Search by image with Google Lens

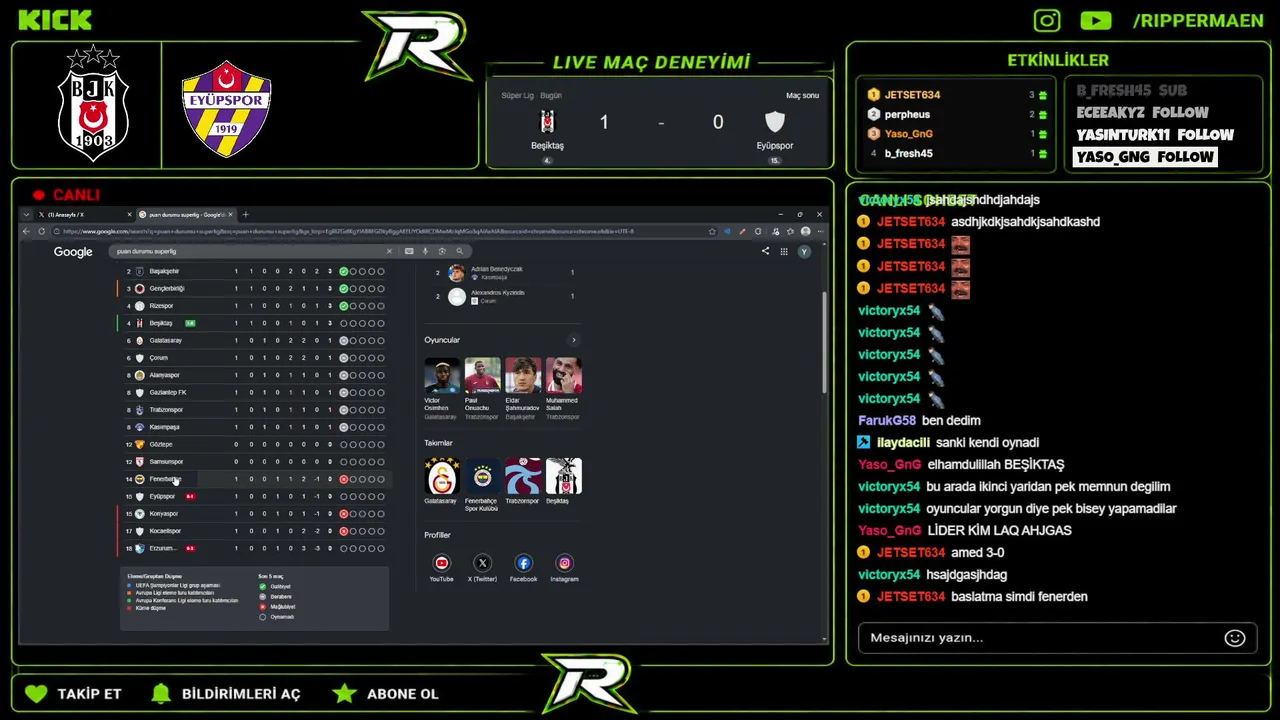click(x=441, y=251)
